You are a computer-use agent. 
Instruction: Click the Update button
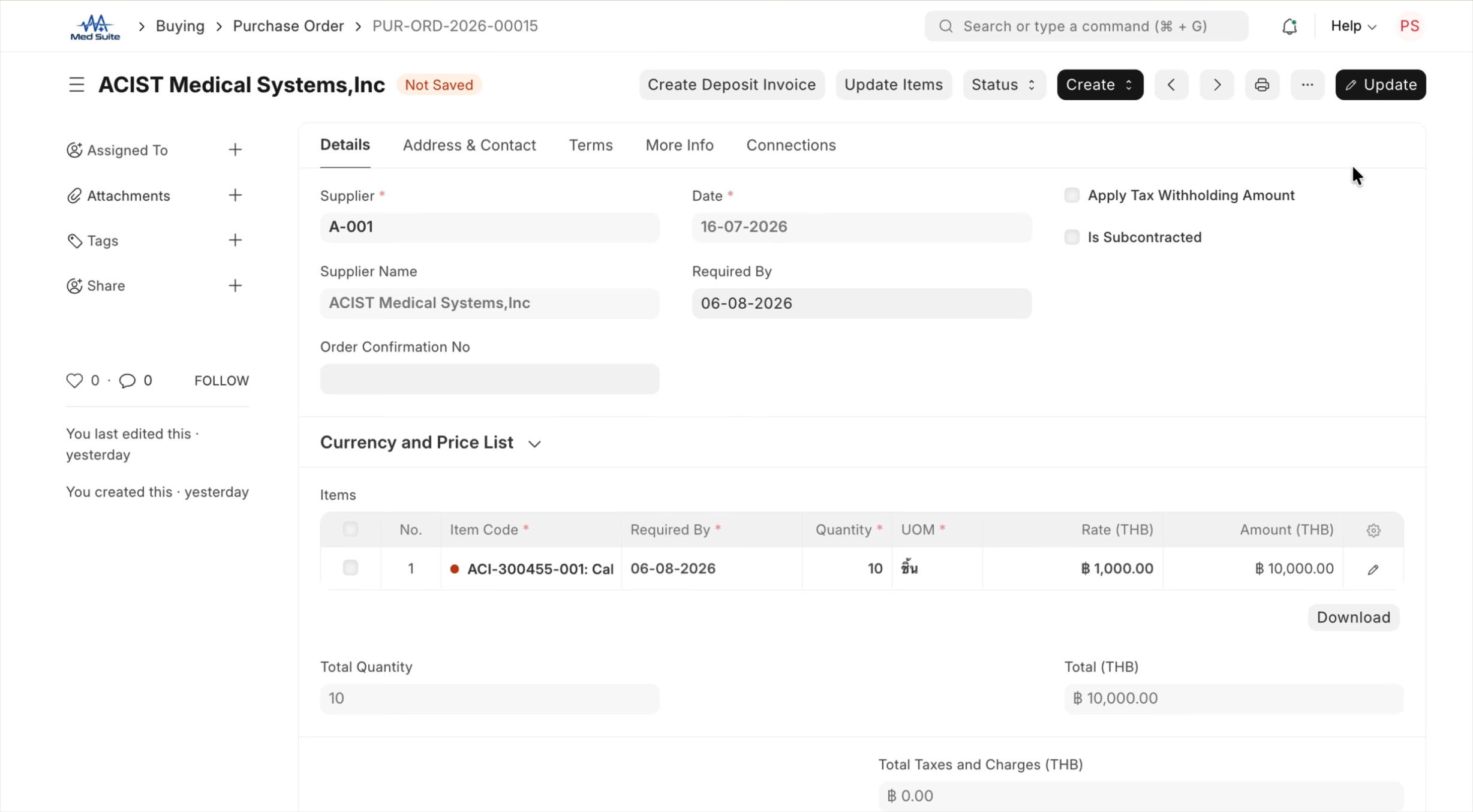coord(1381,85)
